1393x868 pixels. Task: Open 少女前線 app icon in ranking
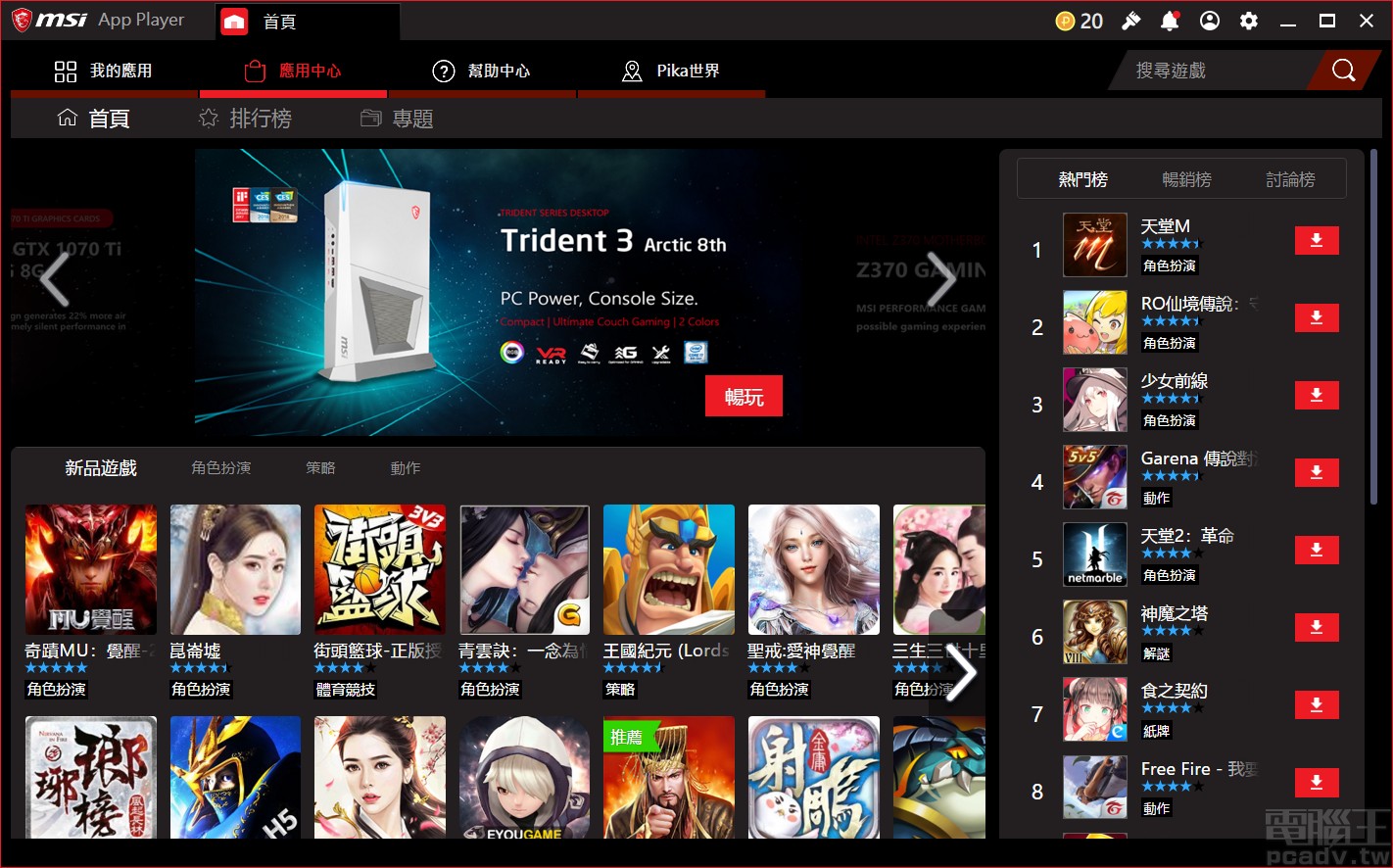(x=1095, y=400)
